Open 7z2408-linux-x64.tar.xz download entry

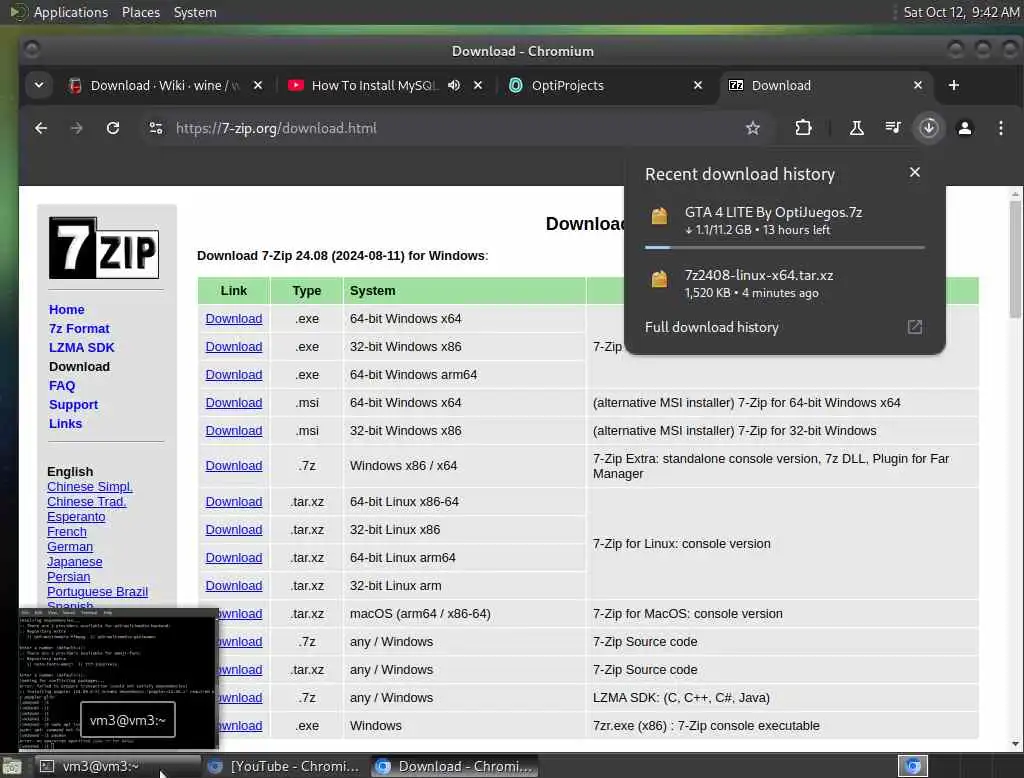[x=784, y=284]
